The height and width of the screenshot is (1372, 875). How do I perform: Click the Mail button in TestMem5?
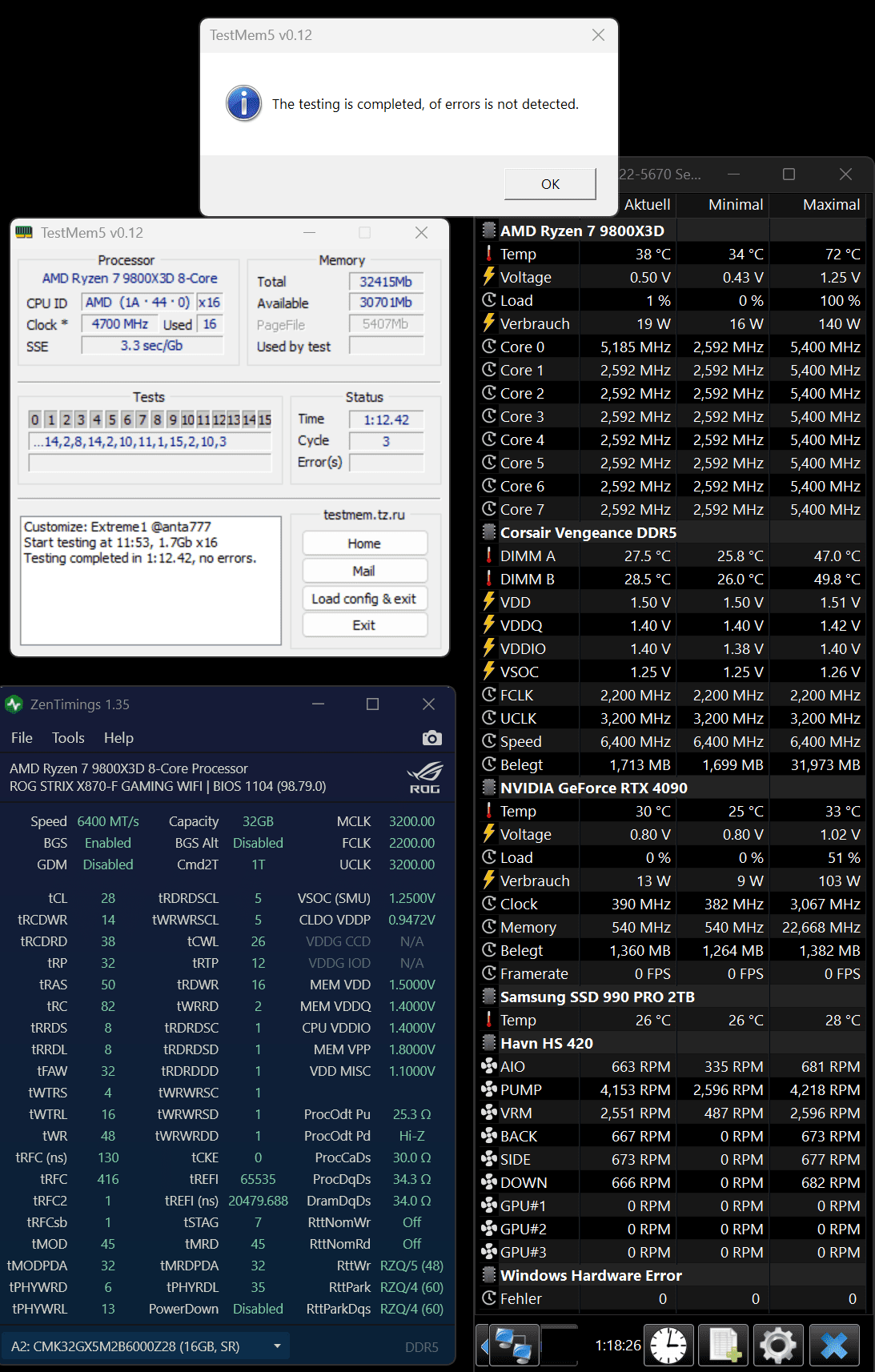[x=364, y=571]
